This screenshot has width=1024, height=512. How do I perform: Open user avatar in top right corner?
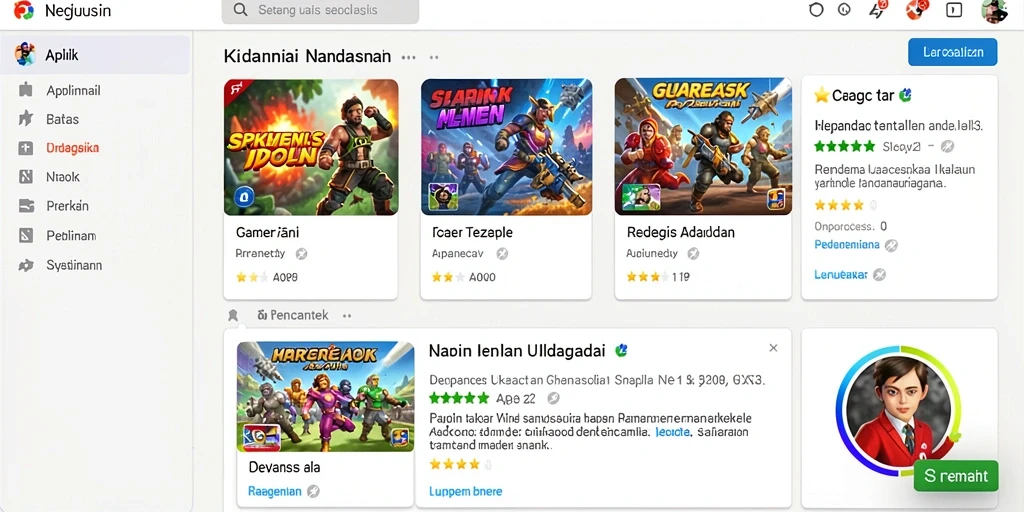(x=994, y=11)
